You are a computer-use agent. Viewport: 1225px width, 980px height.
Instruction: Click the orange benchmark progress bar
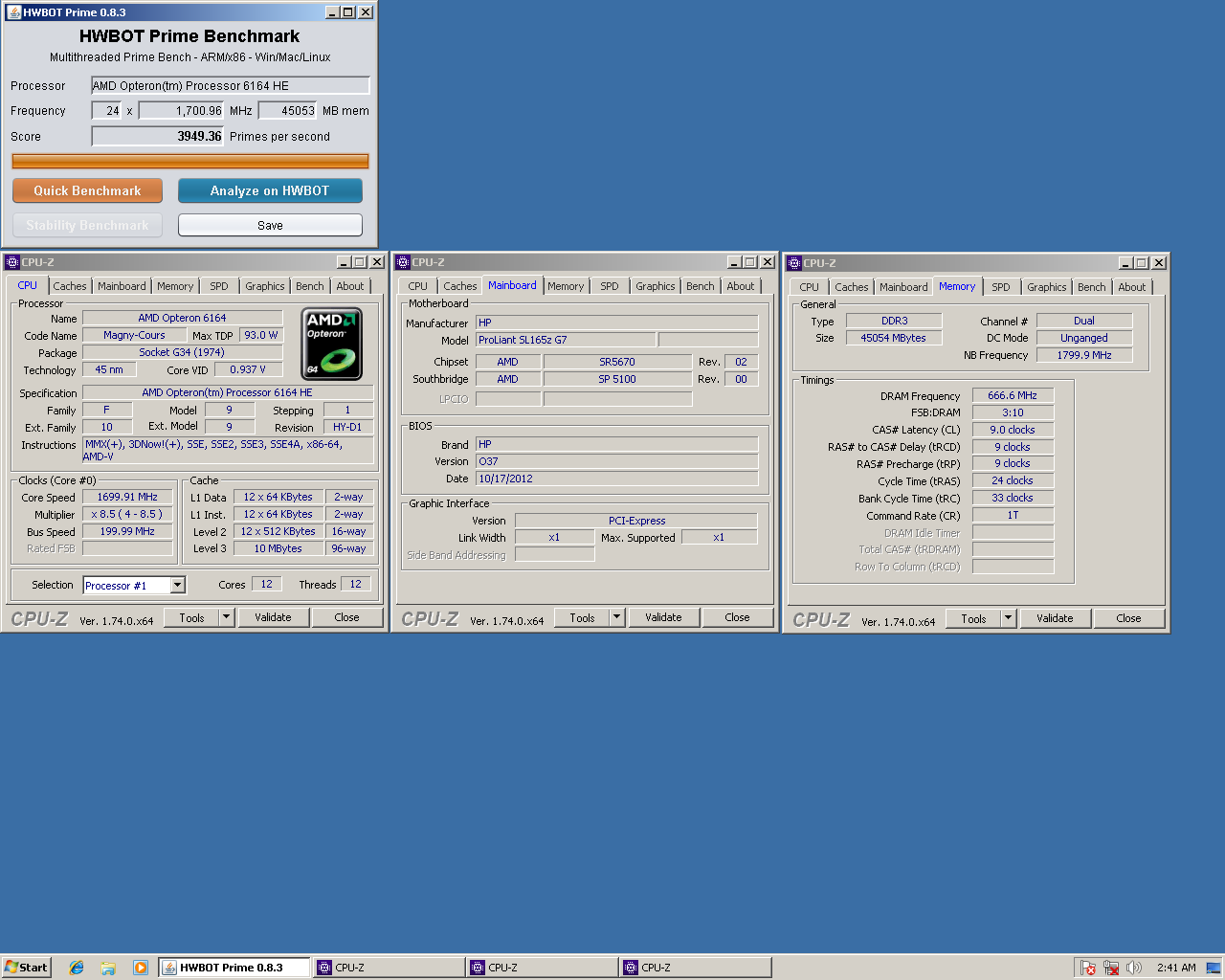190,161
